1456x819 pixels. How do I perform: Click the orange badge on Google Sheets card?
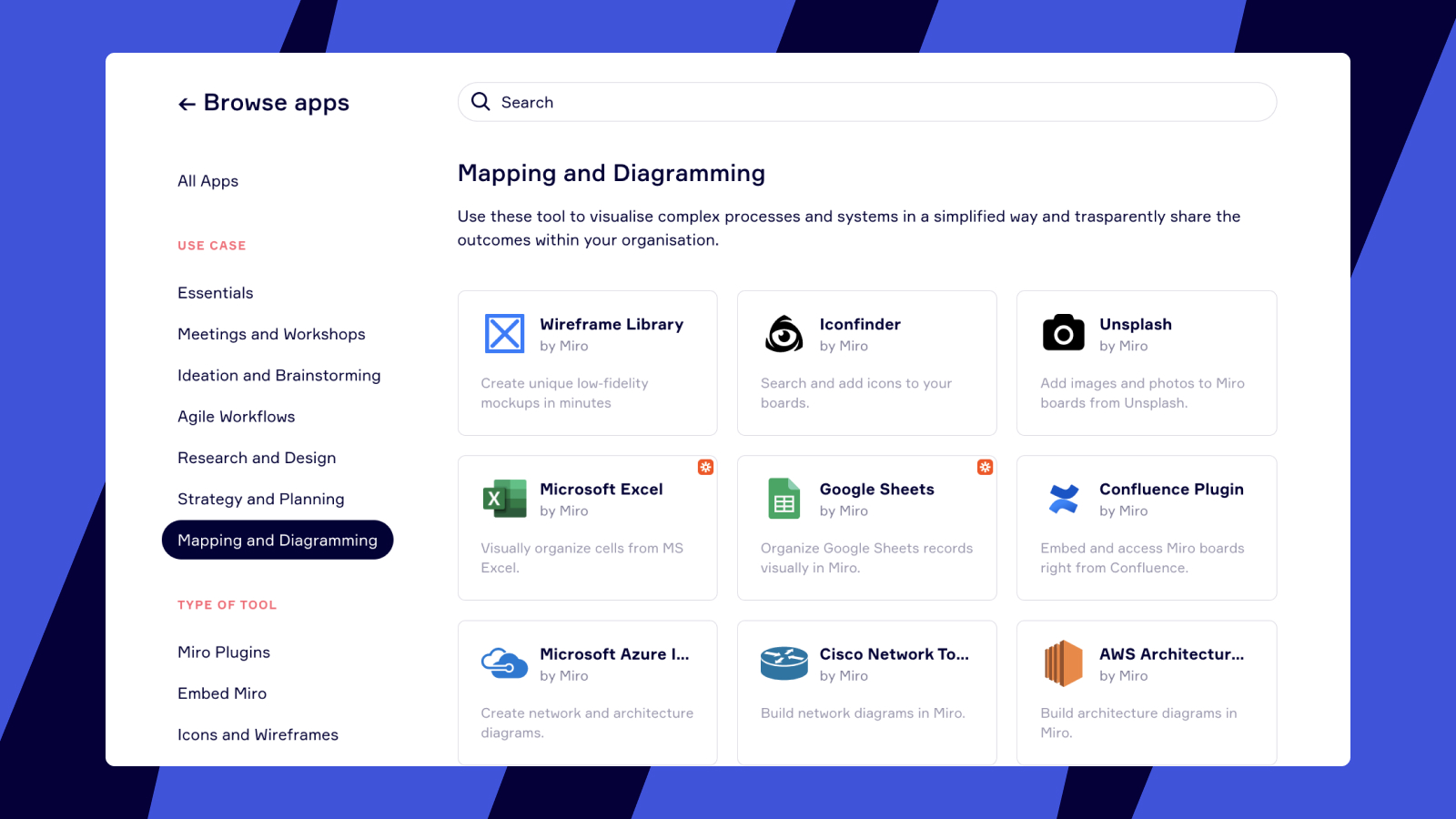[986, 467]
